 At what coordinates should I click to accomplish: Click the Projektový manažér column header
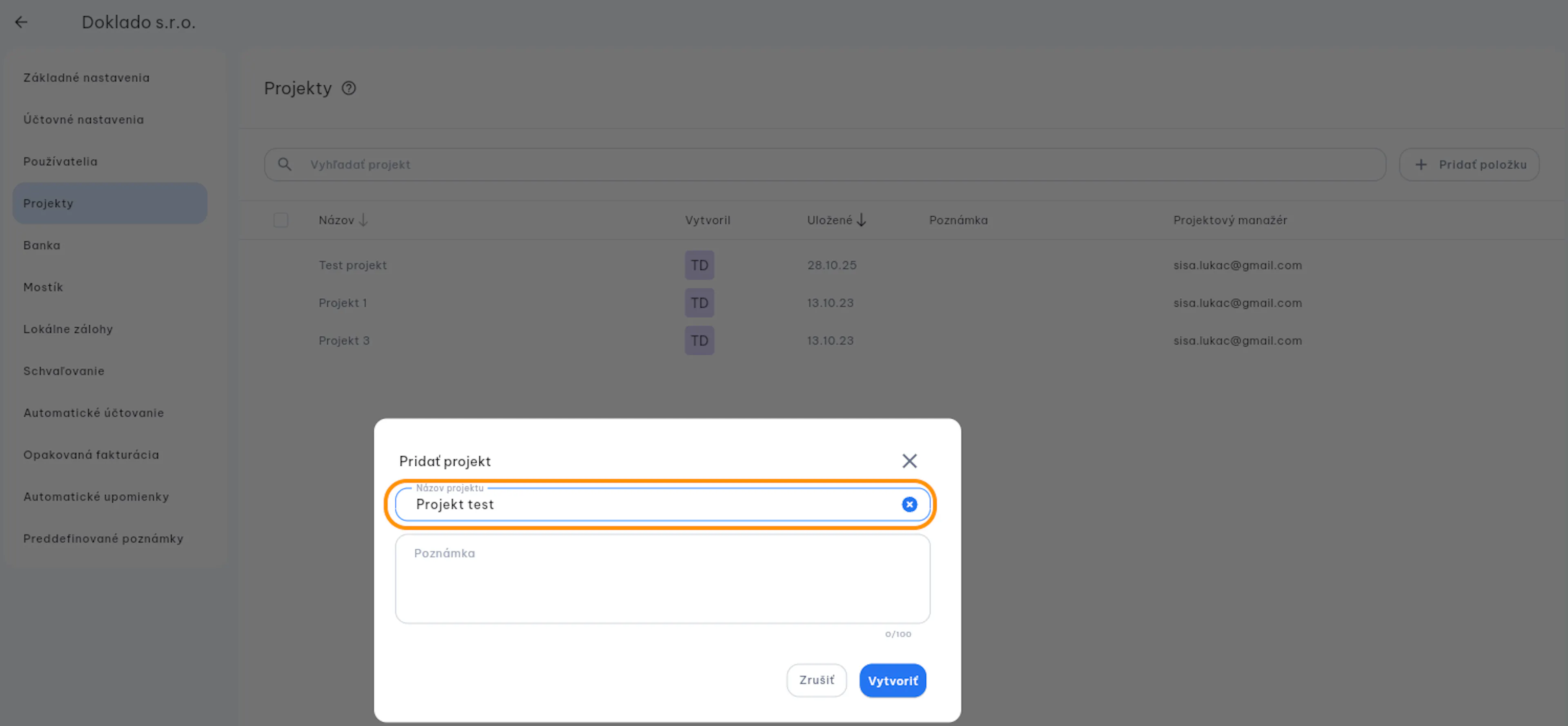[x=1230, y=220]
